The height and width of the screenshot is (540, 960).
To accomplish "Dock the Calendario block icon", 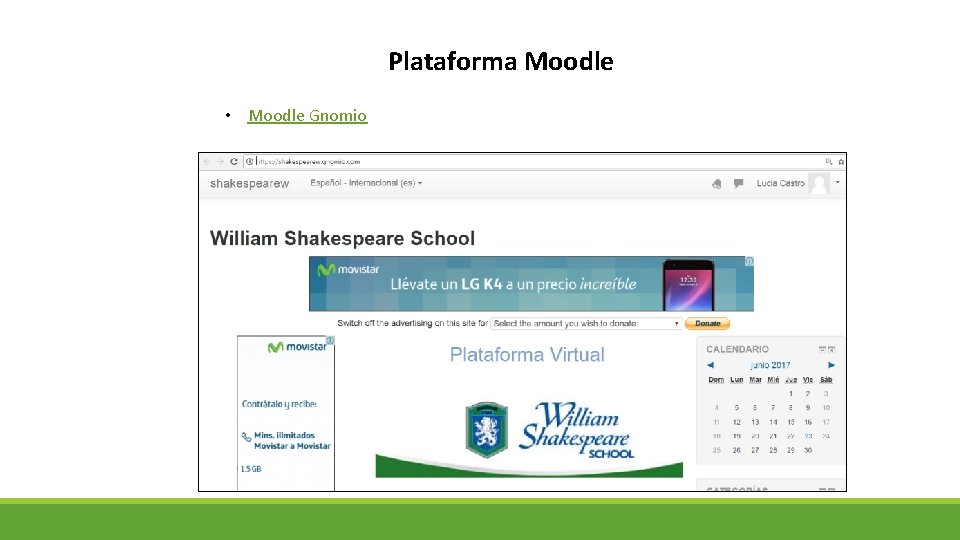I will (x=831, y=350).
